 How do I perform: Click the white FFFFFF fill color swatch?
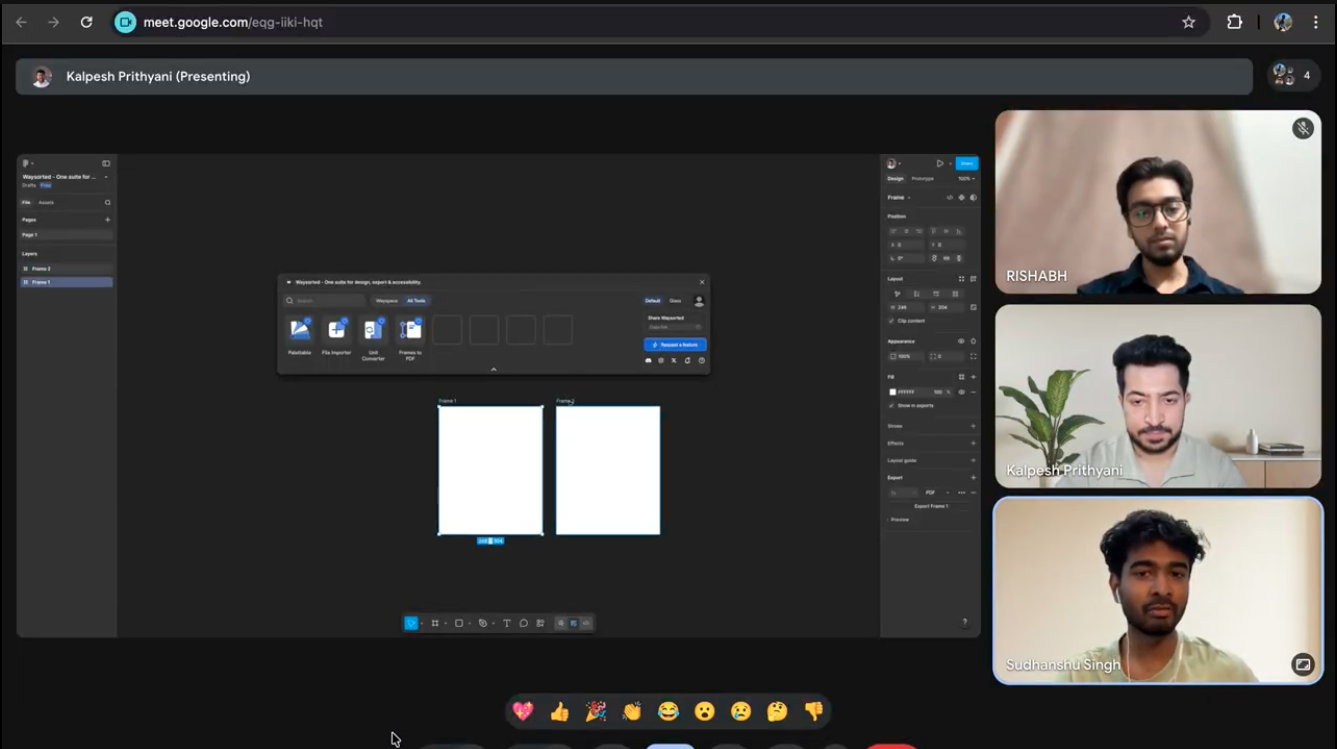coord(893,392)
